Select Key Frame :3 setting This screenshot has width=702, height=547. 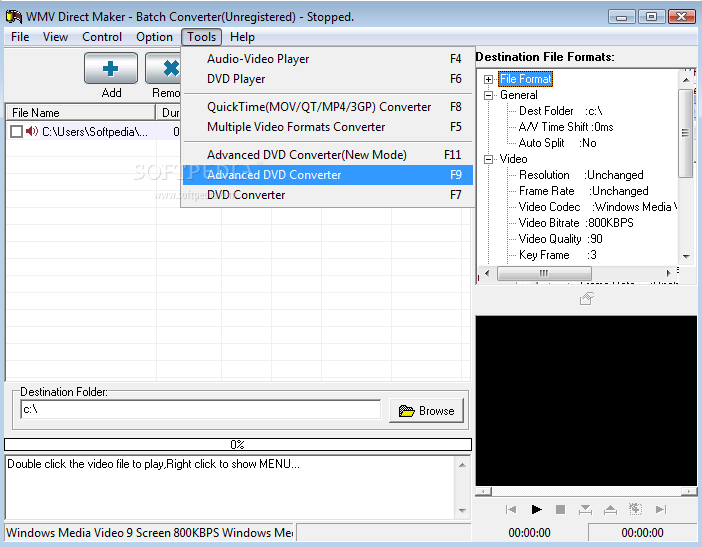(x=558, y=255)
